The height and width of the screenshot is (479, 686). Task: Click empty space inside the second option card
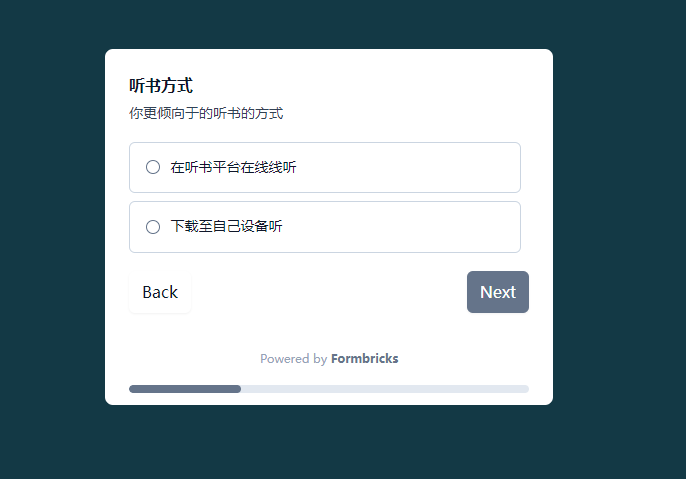click(x=420, y=227)
